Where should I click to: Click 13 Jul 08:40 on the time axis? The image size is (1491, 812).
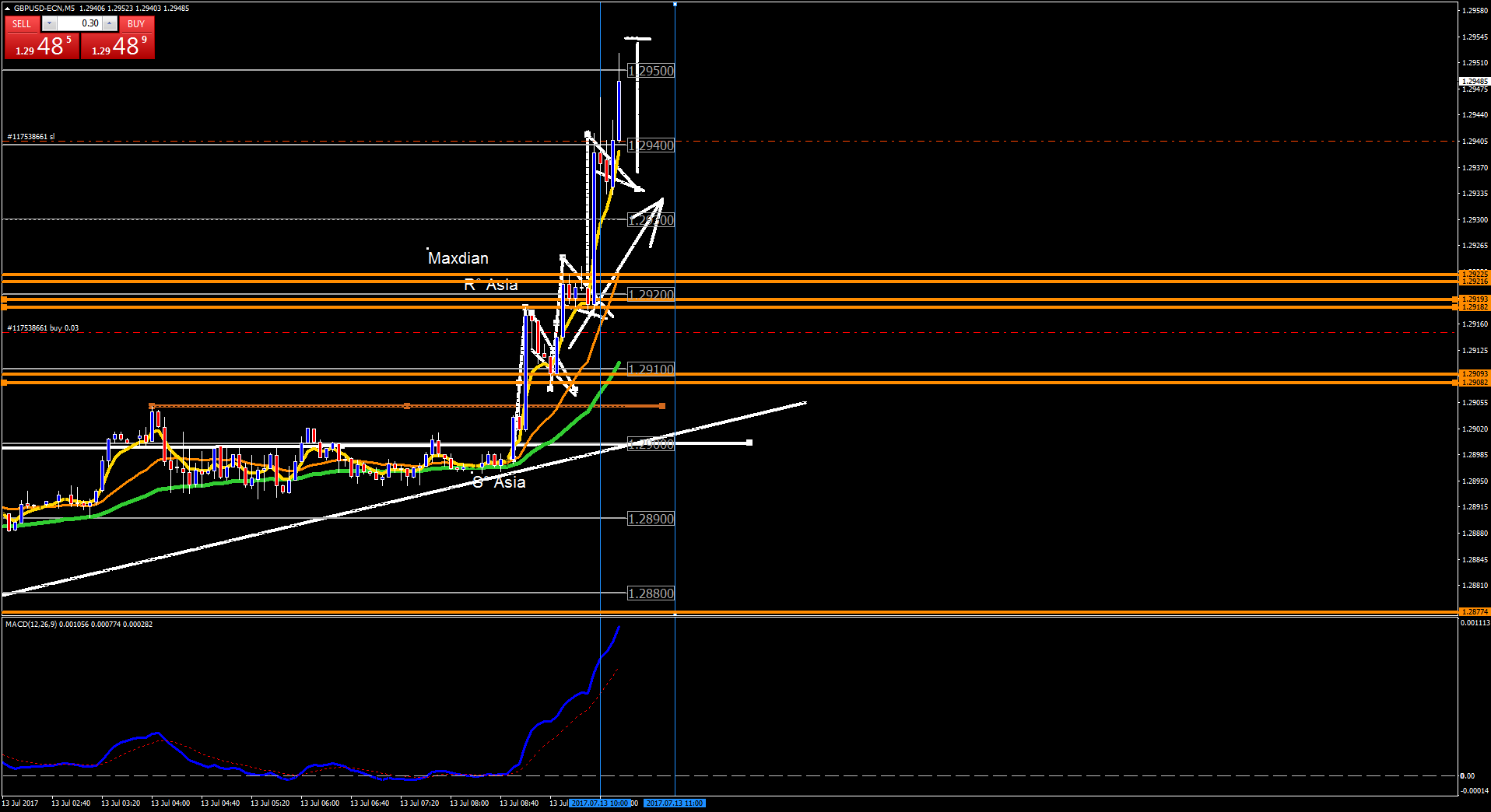tap(519, 803)
